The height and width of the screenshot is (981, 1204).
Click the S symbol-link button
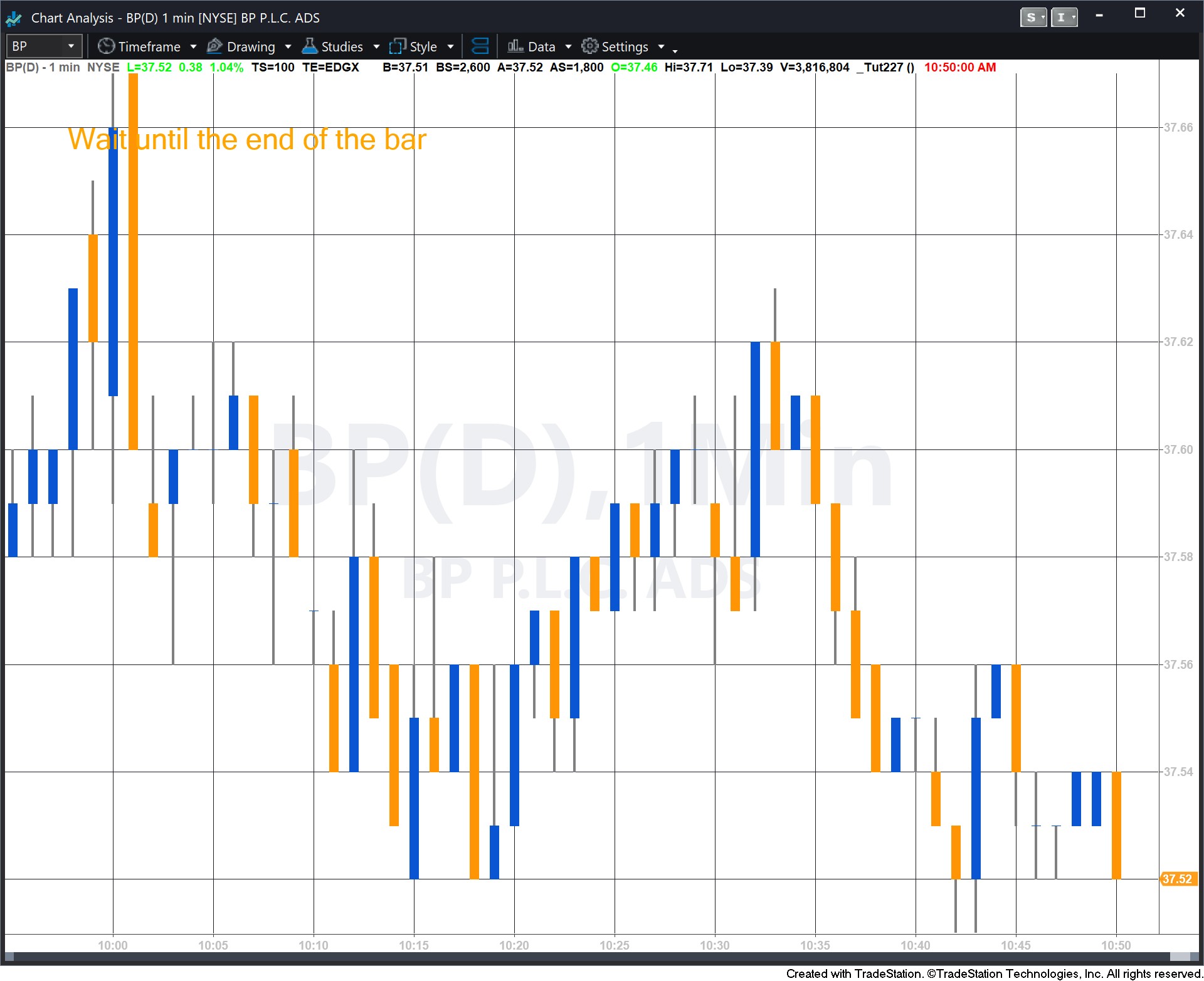[1033, 18]
